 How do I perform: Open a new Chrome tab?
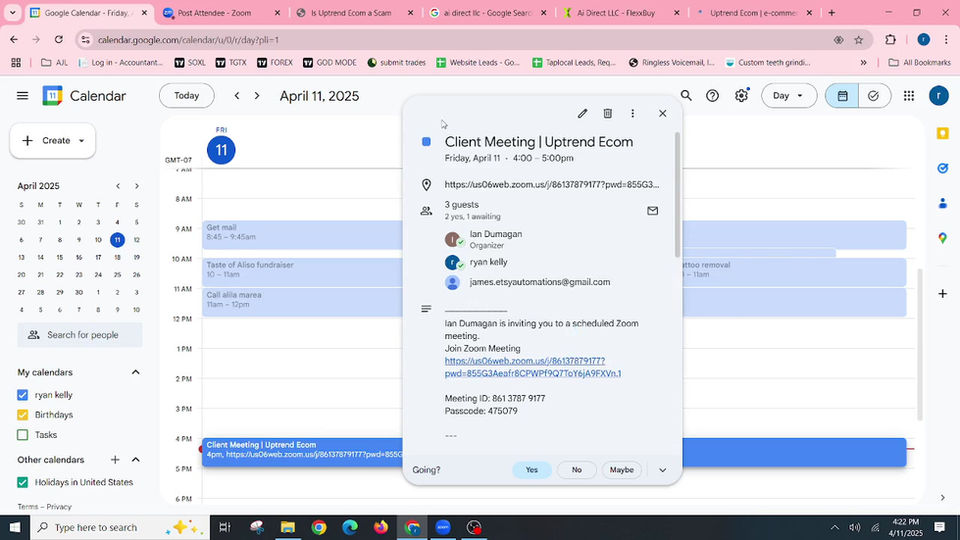point(831,12)
